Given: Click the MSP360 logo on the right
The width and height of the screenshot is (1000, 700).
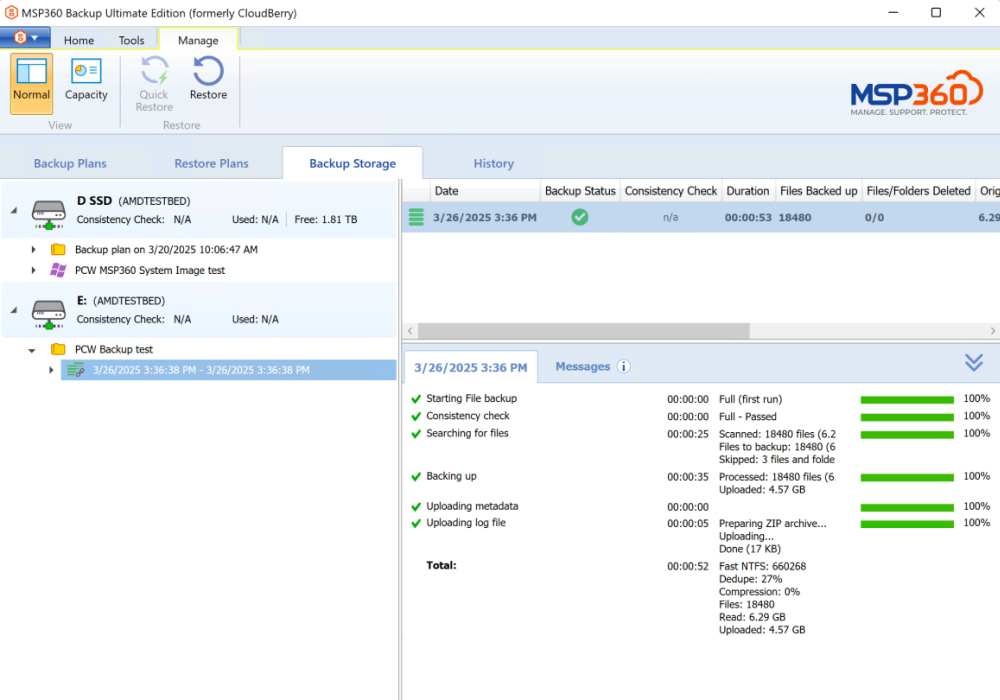Looking at the screenshot, I should tap(916, 92).
